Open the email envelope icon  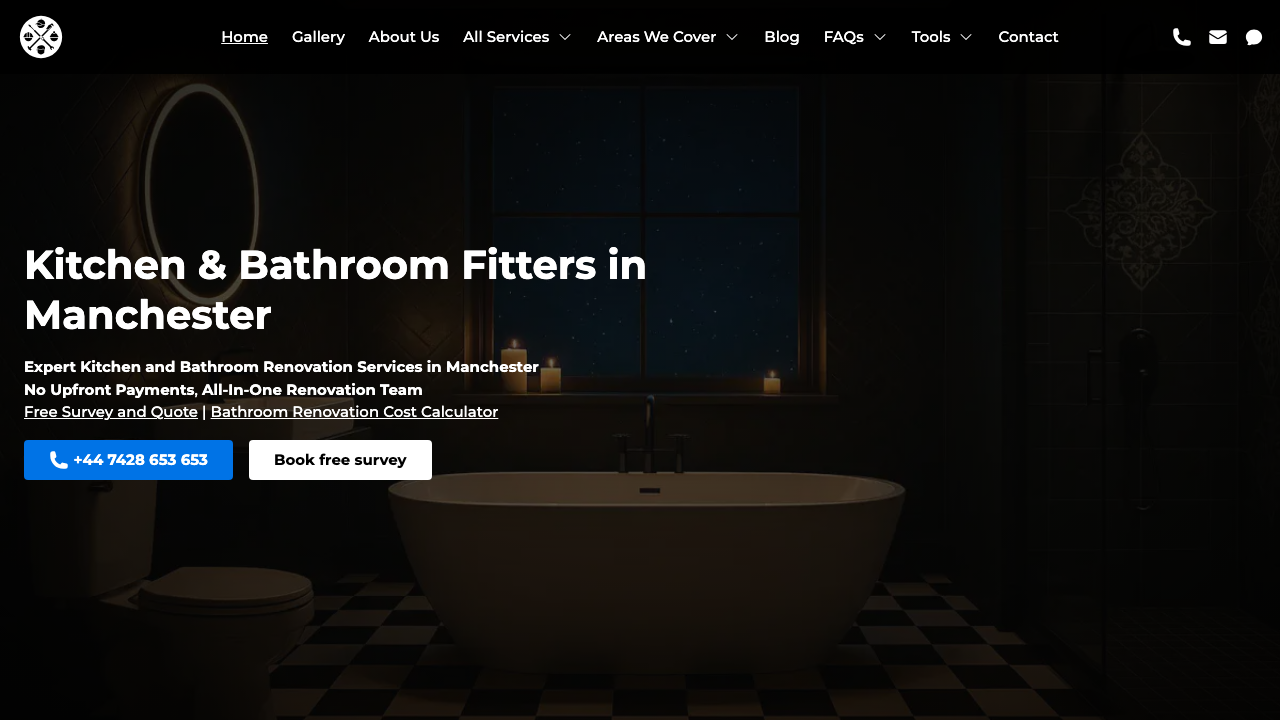(1218, 37)
